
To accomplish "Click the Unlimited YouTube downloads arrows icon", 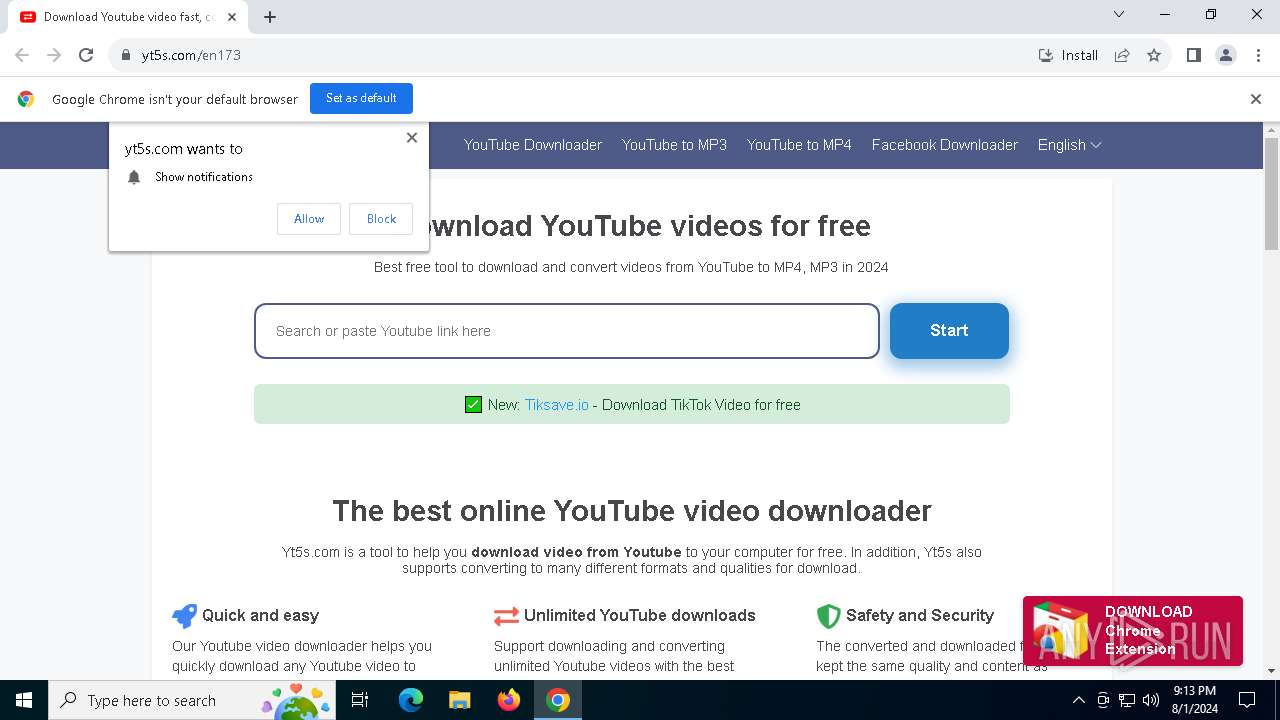I will click(x=506, y=616).
